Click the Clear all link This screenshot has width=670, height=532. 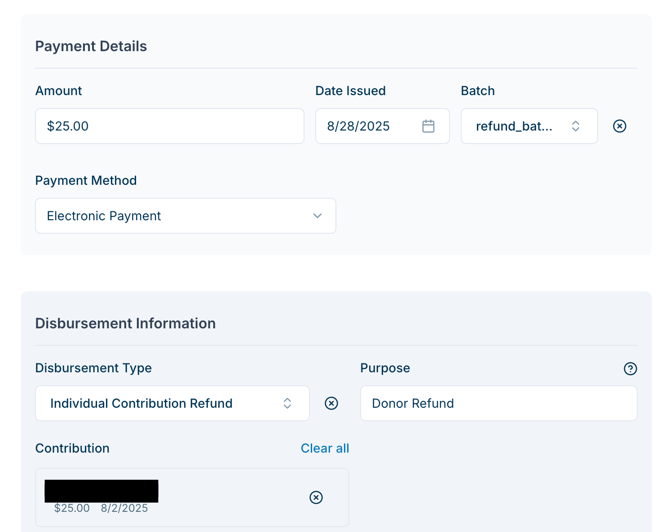click(325, 448)
